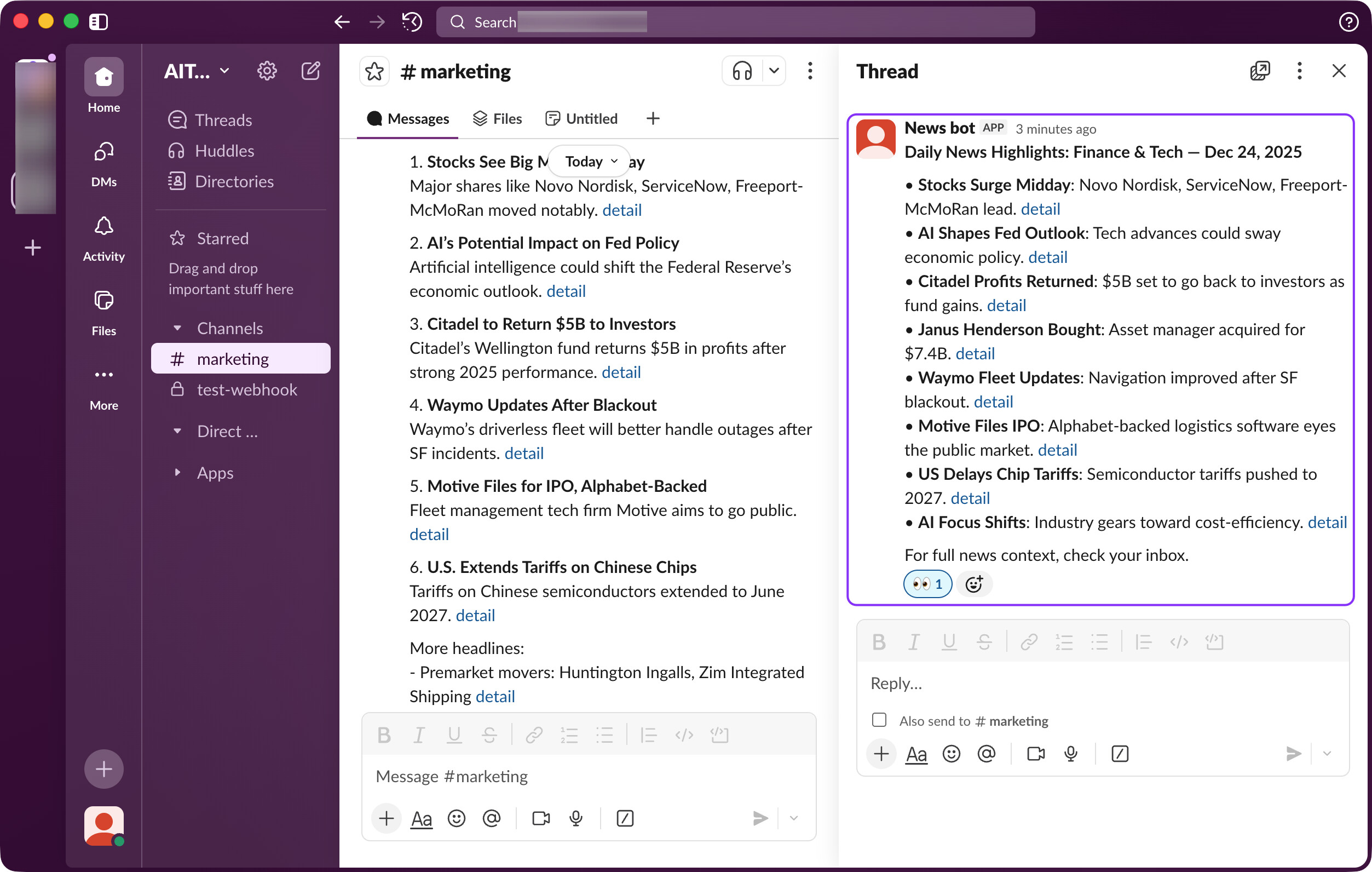1372x872 pixels.
Task: Open huddle options dropdown arrow
Action: click(x=774, y=71)
